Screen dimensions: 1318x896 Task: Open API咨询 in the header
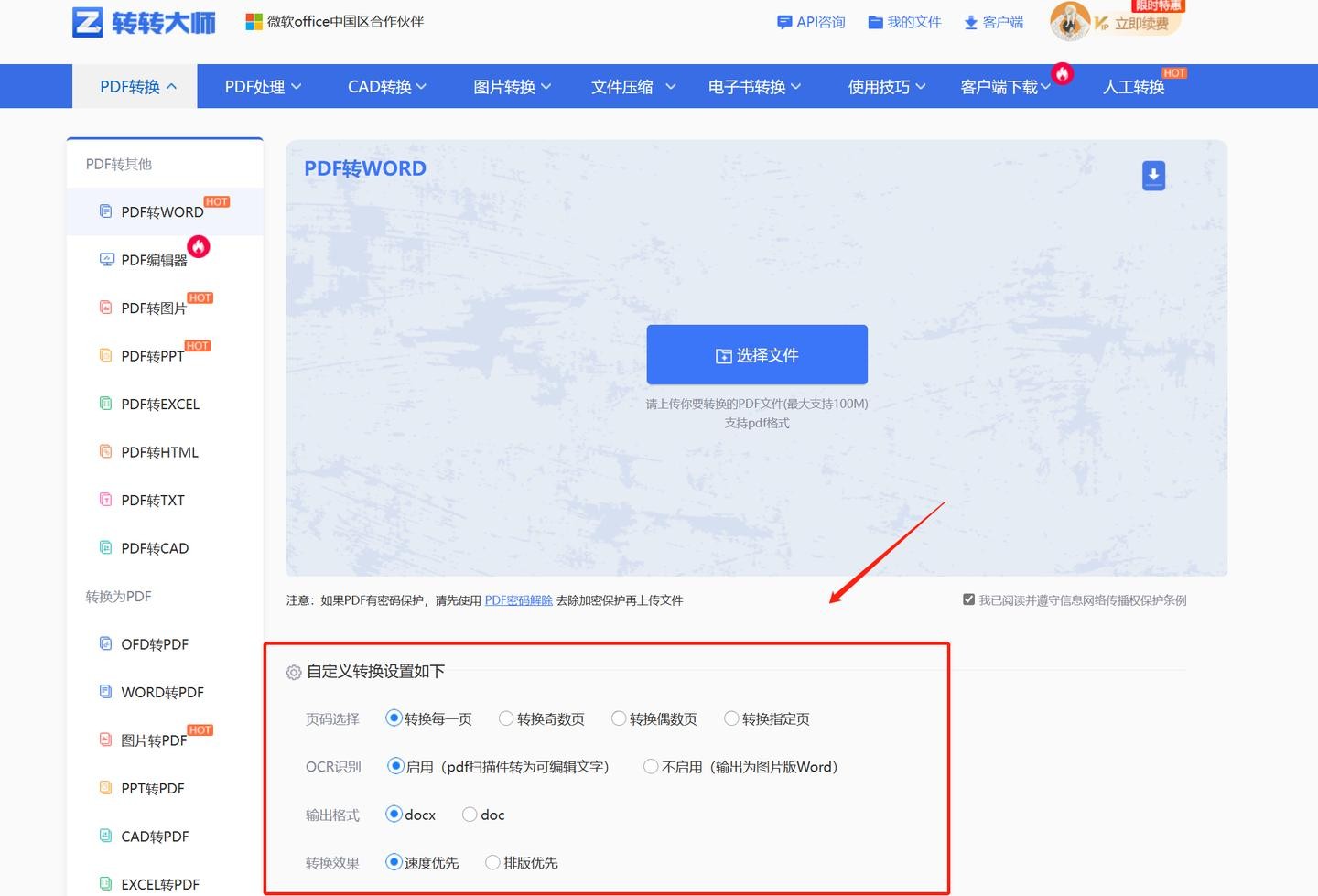point(811,22)
